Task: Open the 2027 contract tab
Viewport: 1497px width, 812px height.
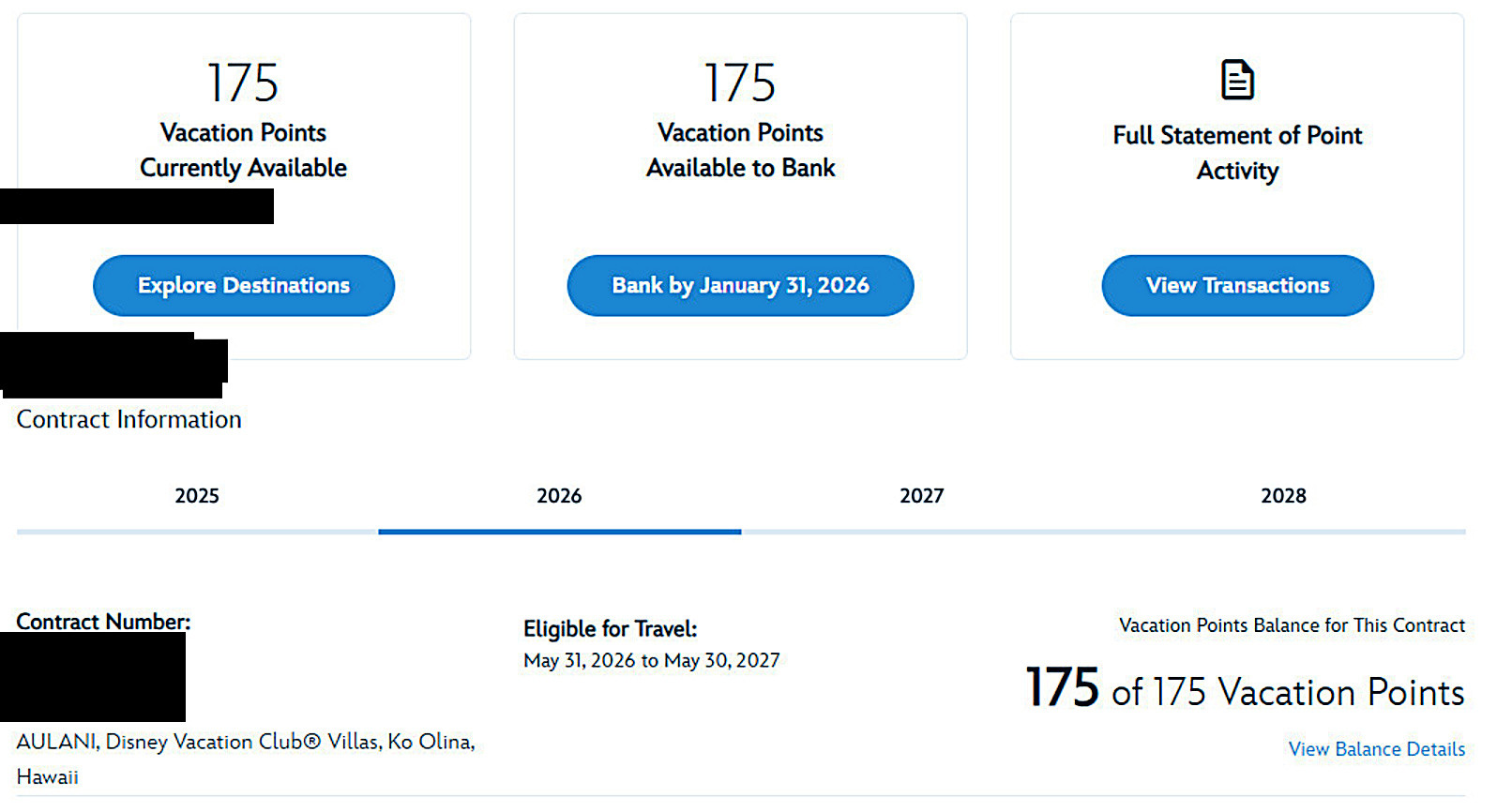Action: [921, 496]
